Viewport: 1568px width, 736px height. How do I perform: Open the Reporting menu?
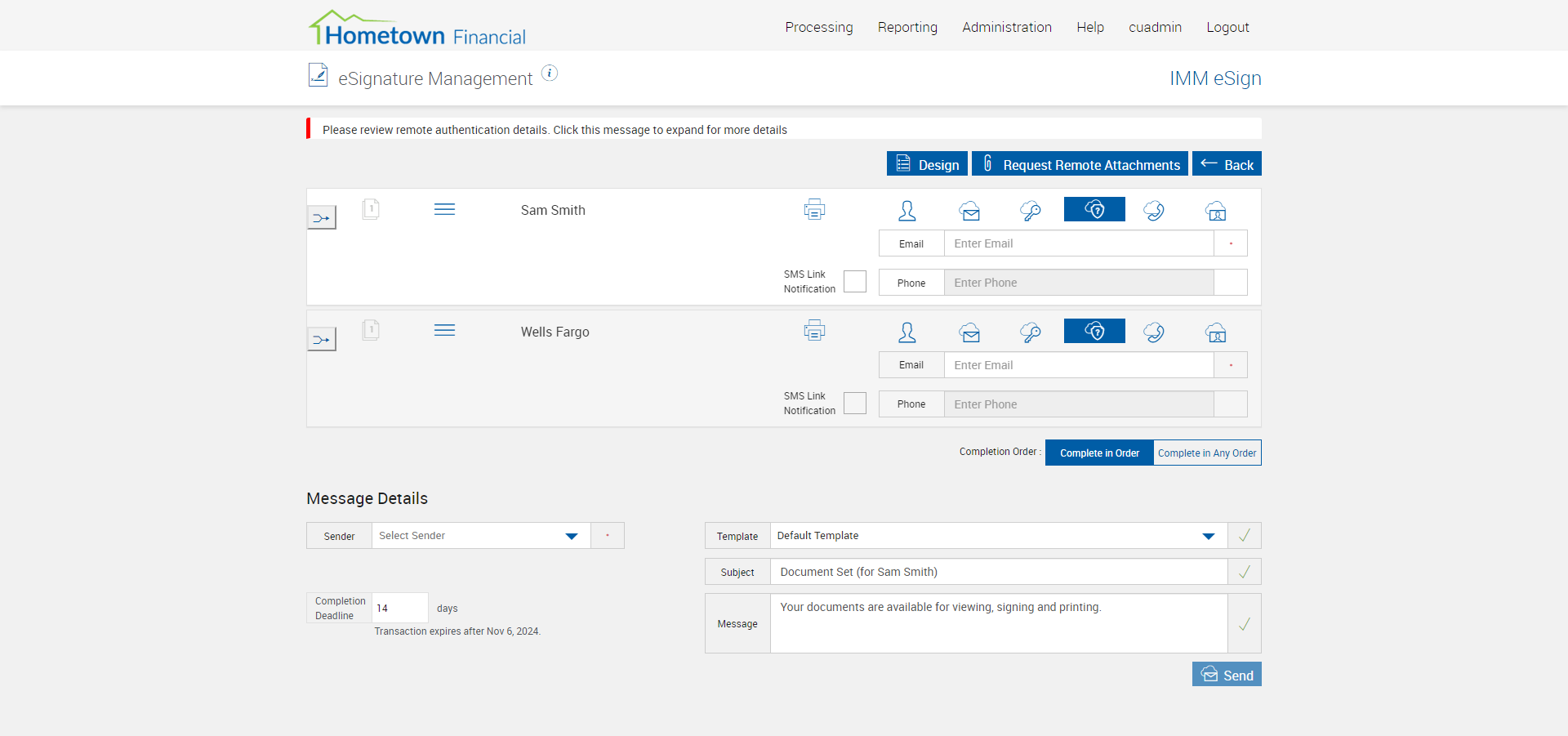point(907,27)
